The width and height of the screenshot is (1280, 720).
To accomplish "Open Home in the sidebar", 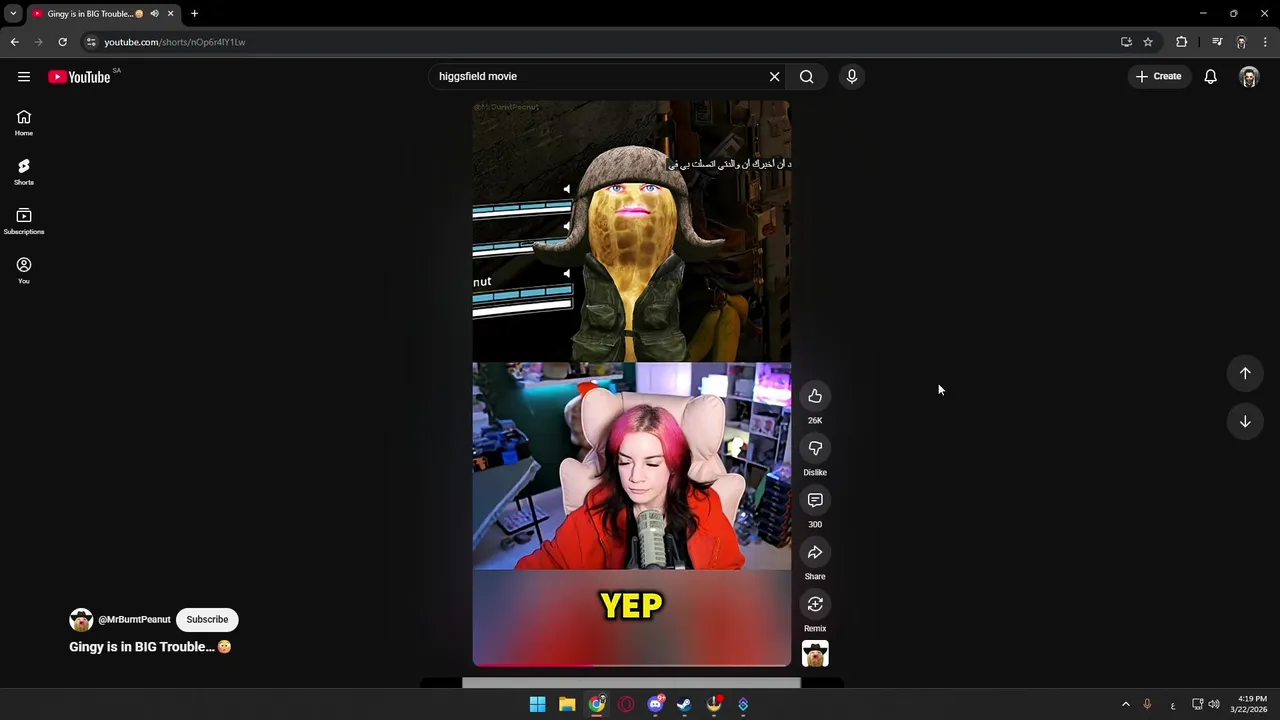I will tap(24, 123).
